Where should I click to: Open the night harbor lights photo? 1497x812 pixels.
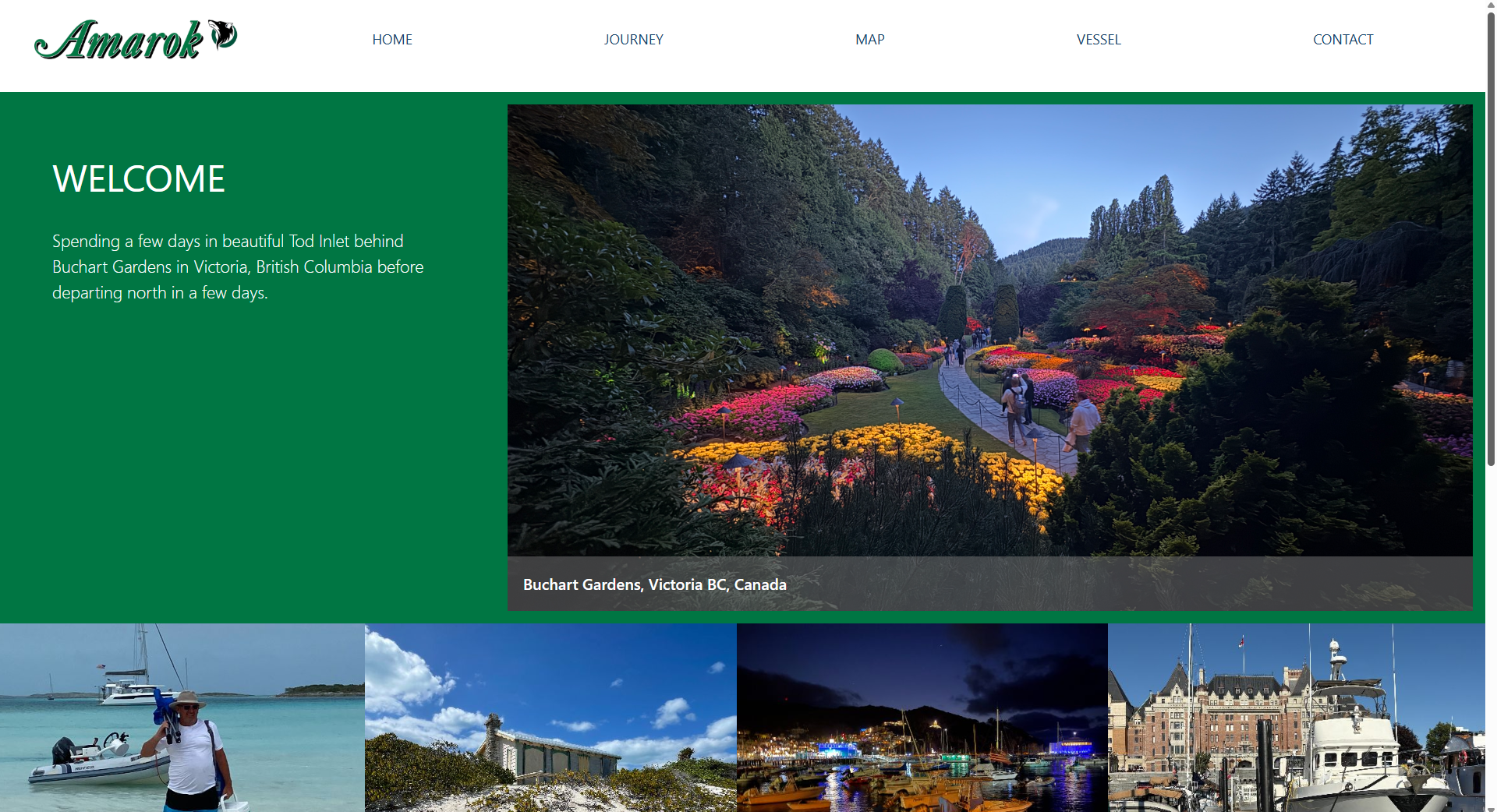(922, 717)
